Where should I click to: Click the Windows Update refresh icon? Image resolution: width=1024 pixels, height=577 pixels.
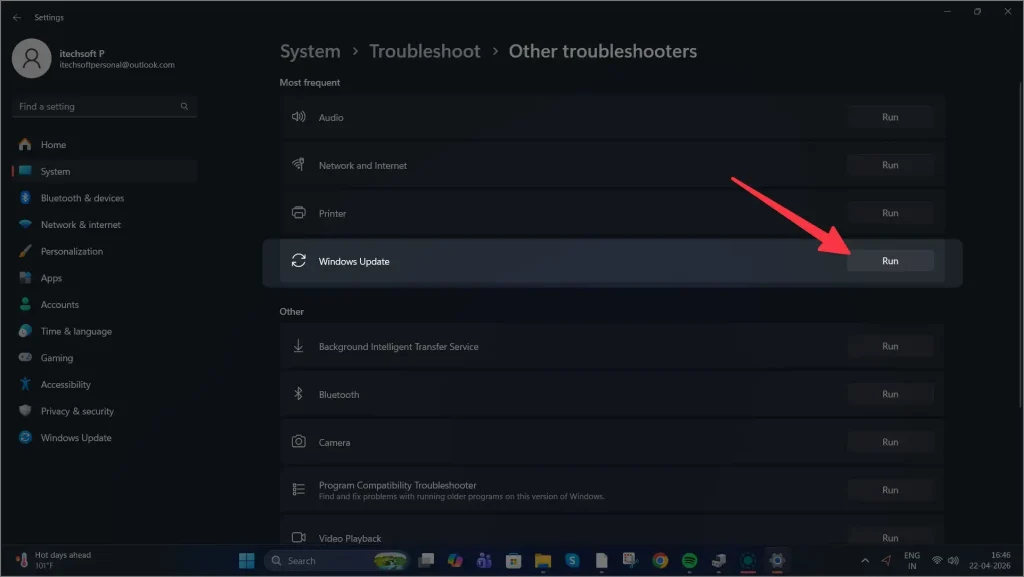[x=297, y=261]
